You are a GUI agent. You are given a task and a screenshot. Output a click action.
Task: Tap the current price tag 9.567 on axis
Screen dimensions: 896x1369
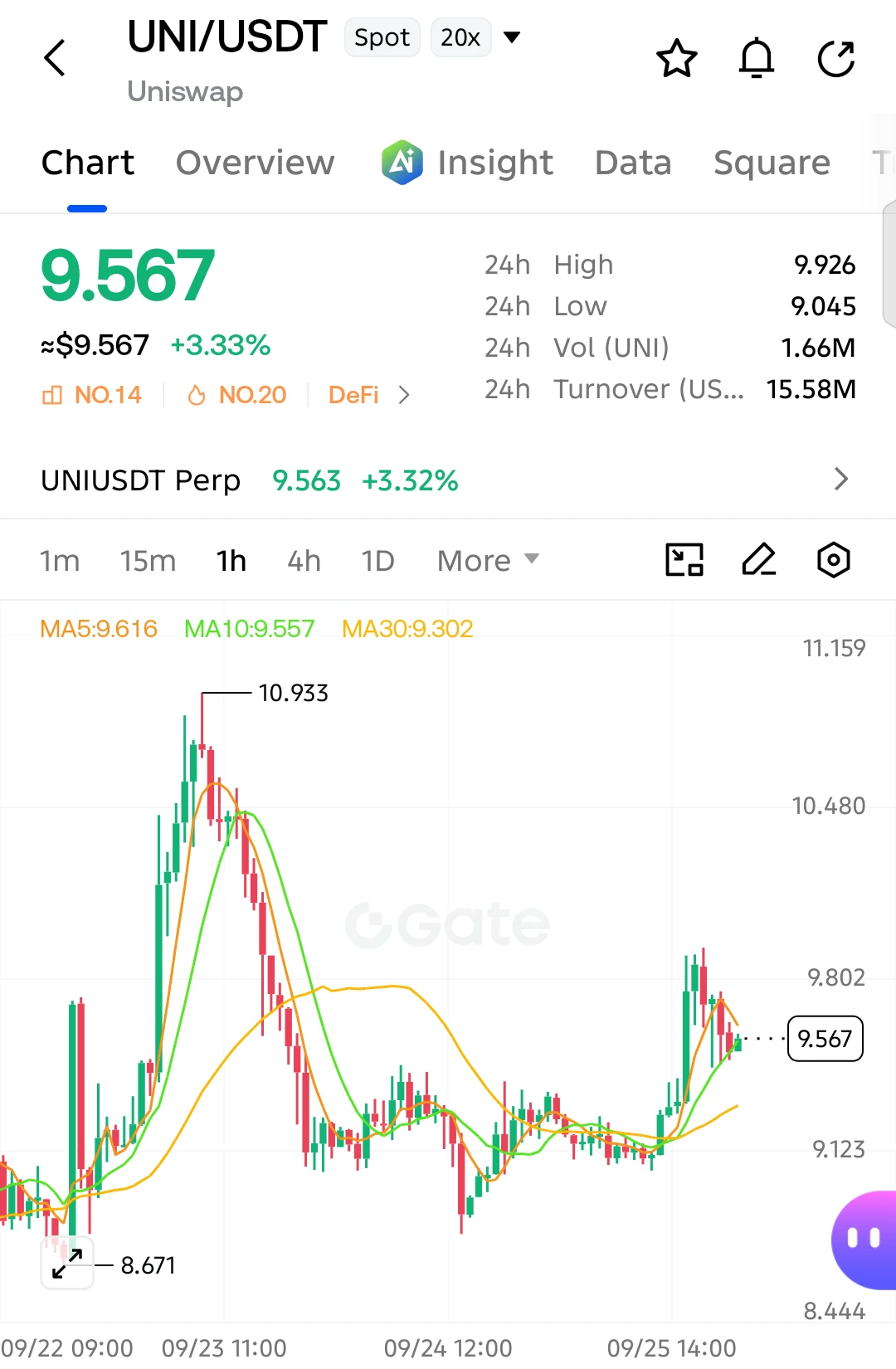click(825, 1039)
